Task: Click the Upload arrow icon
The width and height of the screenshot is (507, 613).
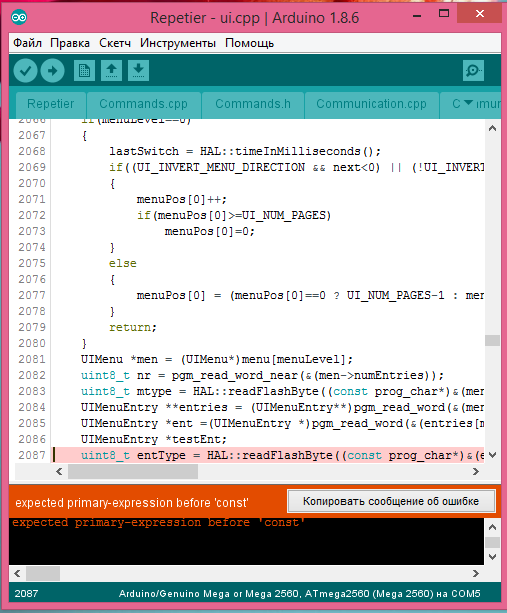Action: point(52,71)
